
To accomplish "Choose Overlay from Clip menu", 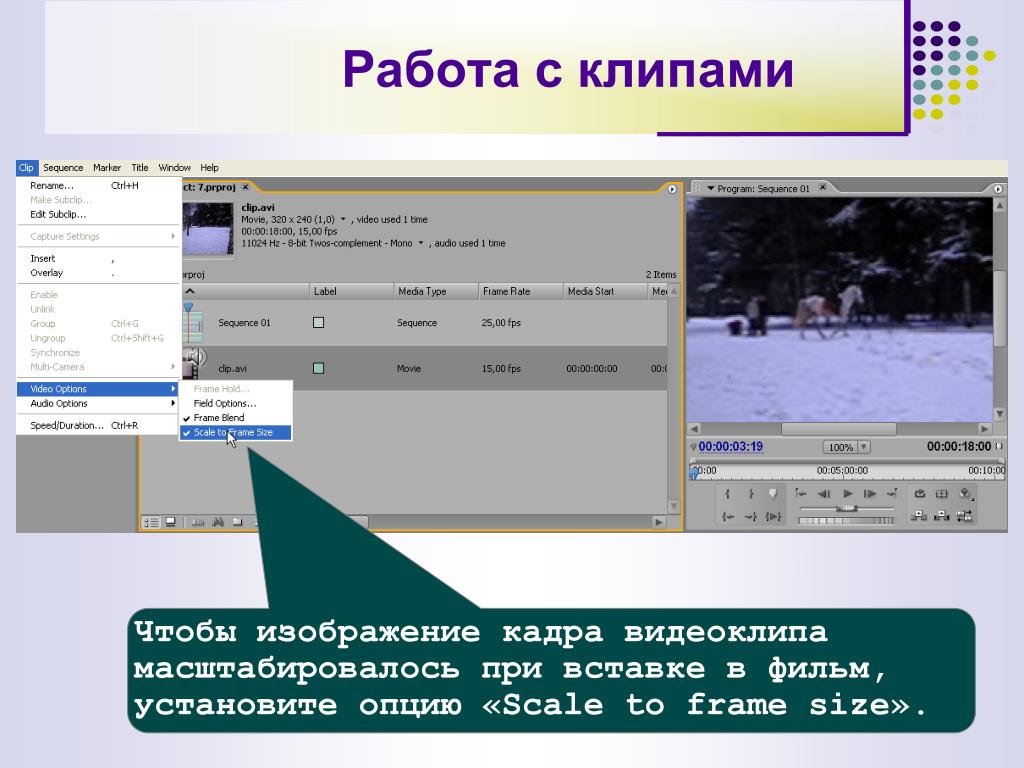I will coord(98,273).
